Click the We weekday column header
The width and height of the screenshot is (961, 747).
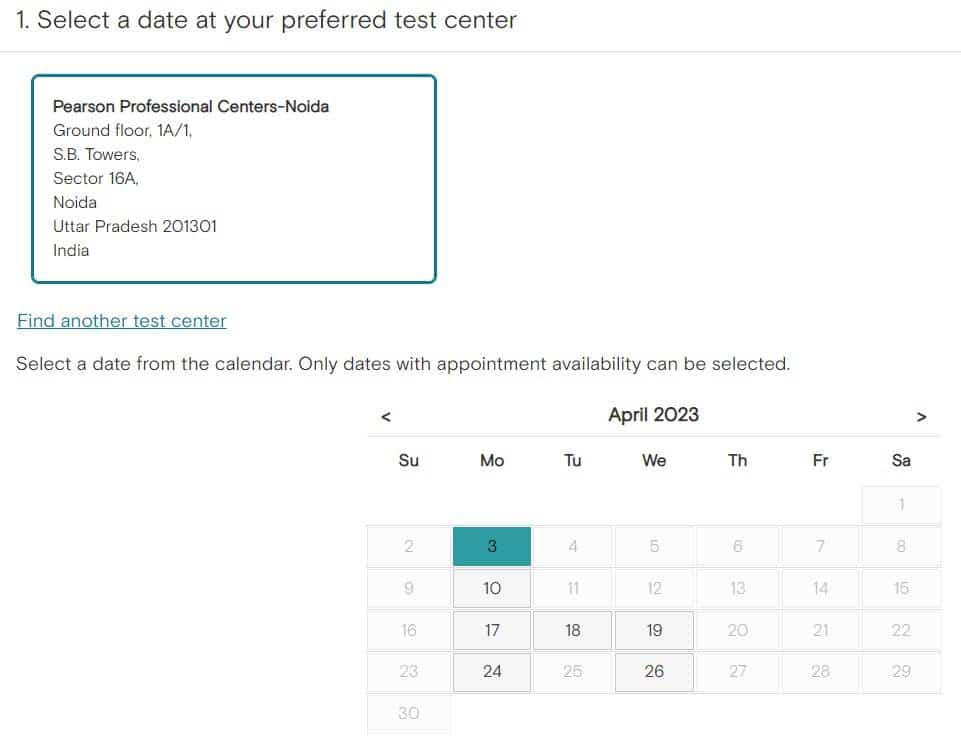654,461
